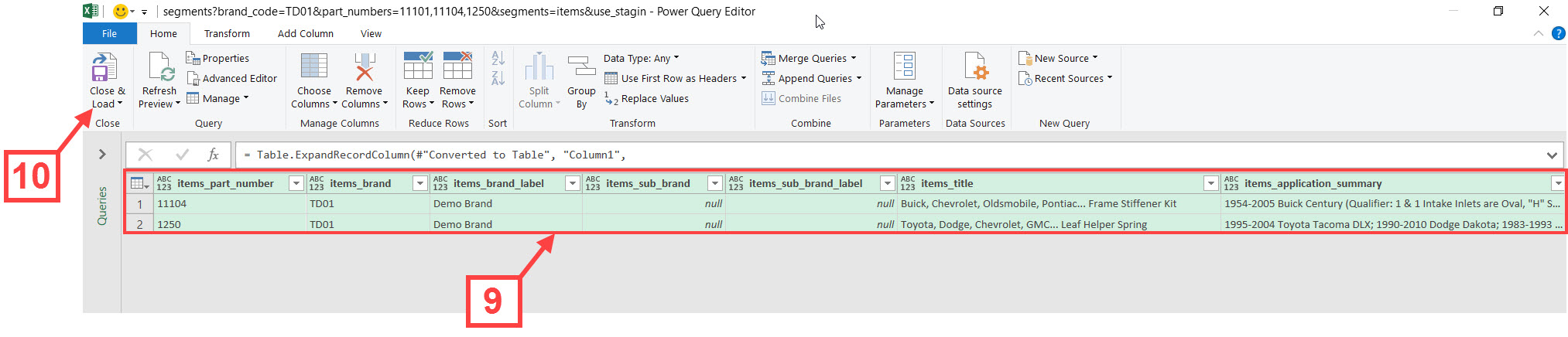The height and width of the screenshot is (337, 1568).
Task: Collapse the ribbon with the caret
Action: click(1538, 33)
